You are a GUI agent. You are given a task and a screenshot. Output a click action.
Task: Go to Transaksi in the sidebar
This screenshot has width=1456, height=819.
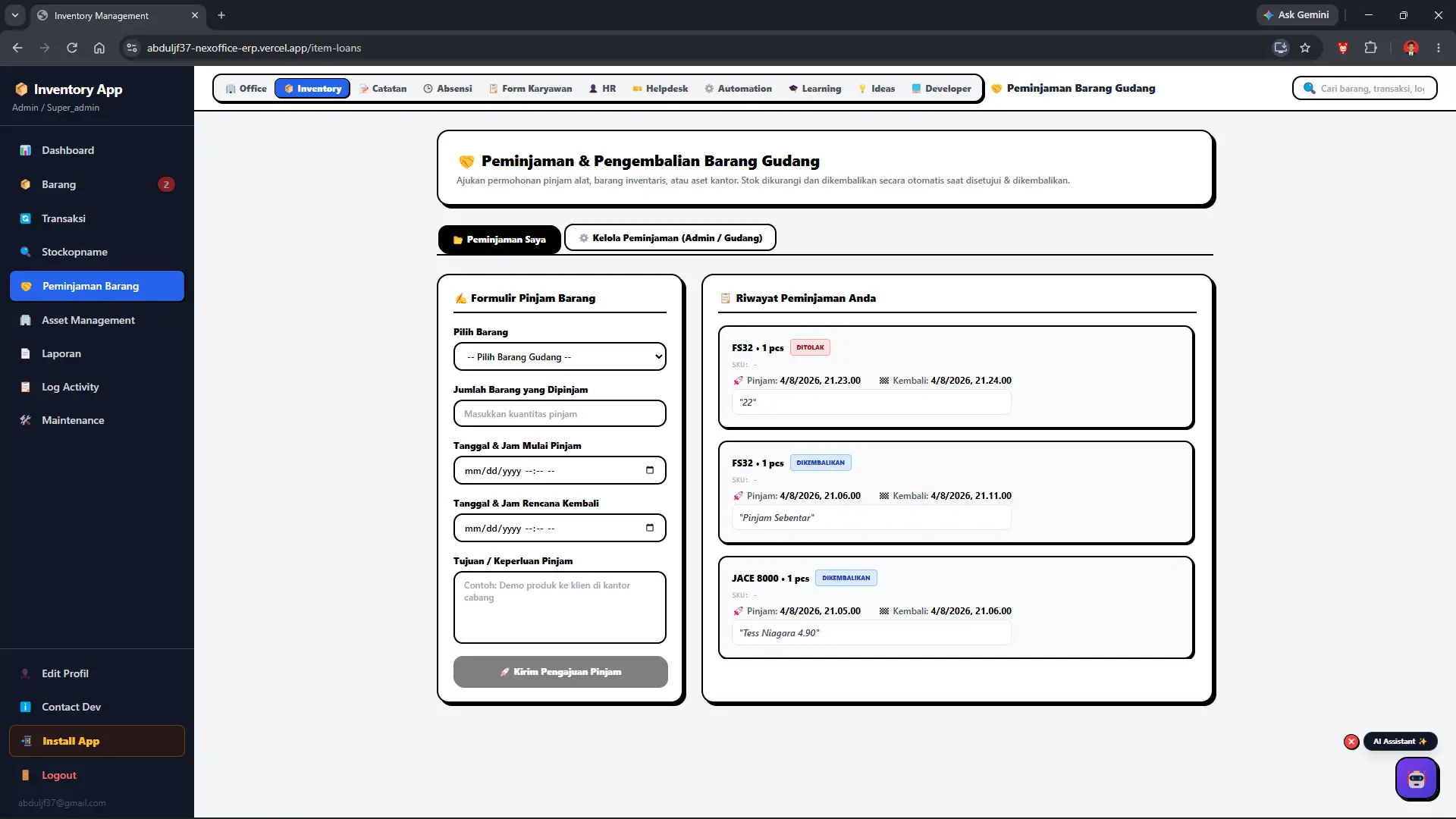[x=97, y=218]
